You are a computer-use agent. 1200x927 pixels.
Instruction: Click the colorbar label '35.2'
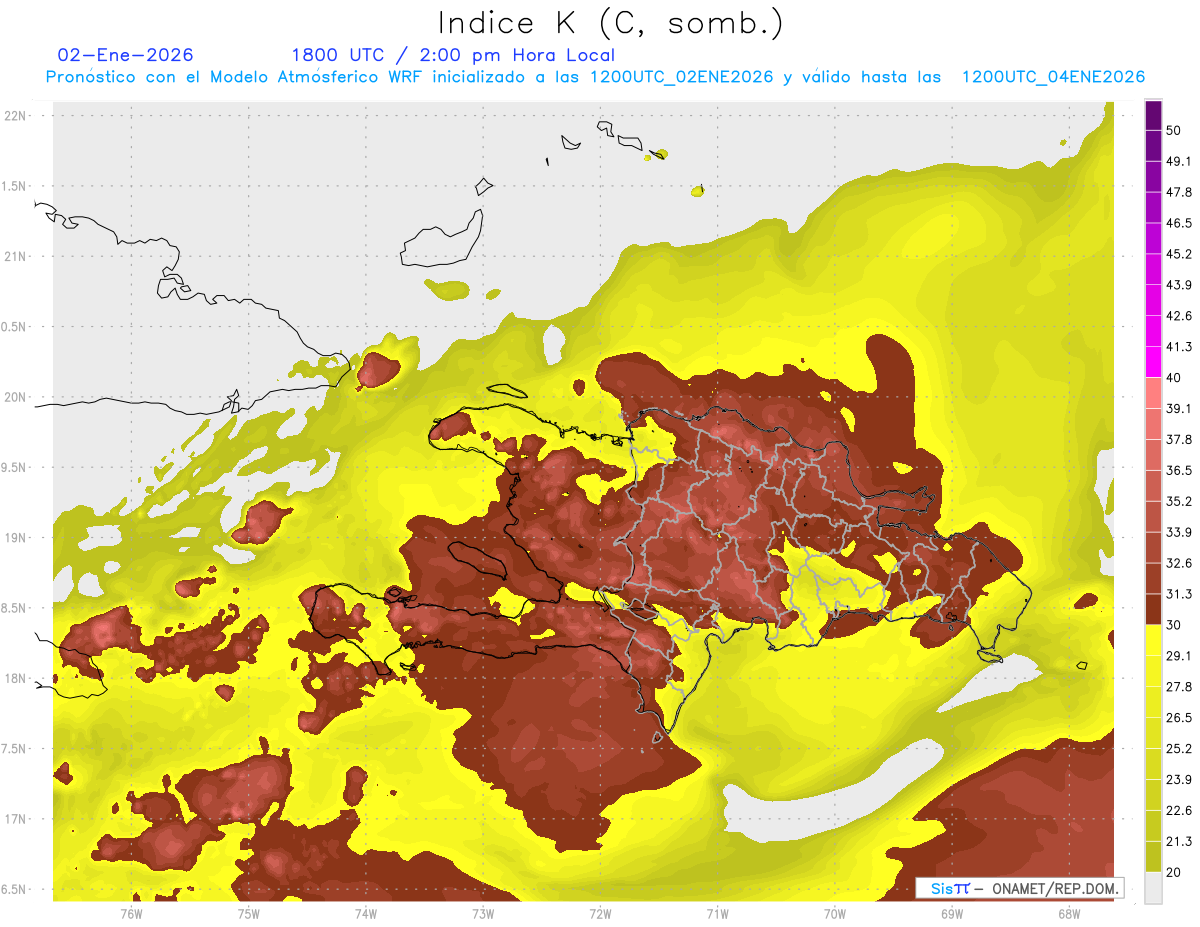tap(1178, 501)
